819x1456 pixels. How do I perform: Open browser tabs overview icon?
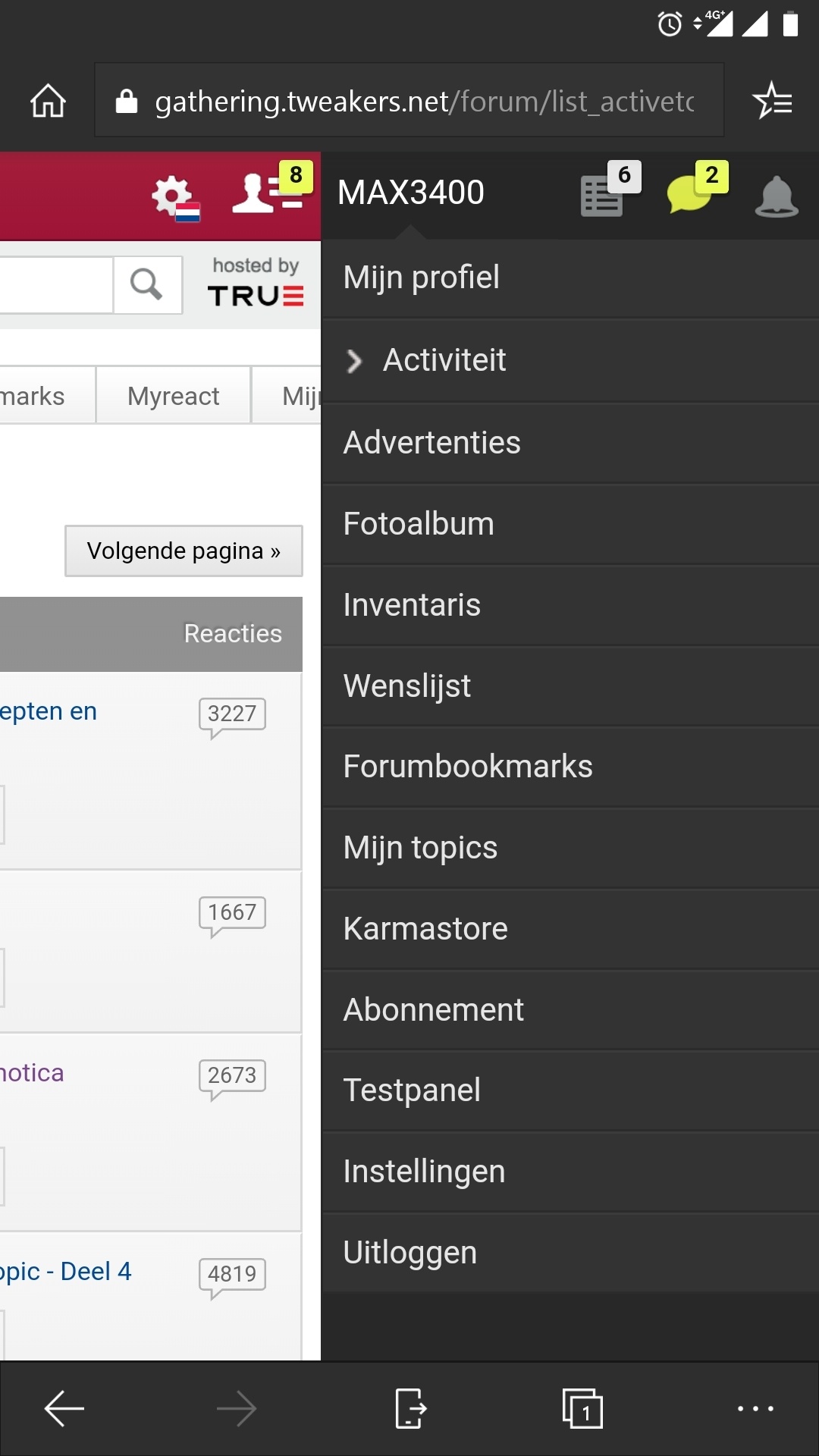(582, 1409)
